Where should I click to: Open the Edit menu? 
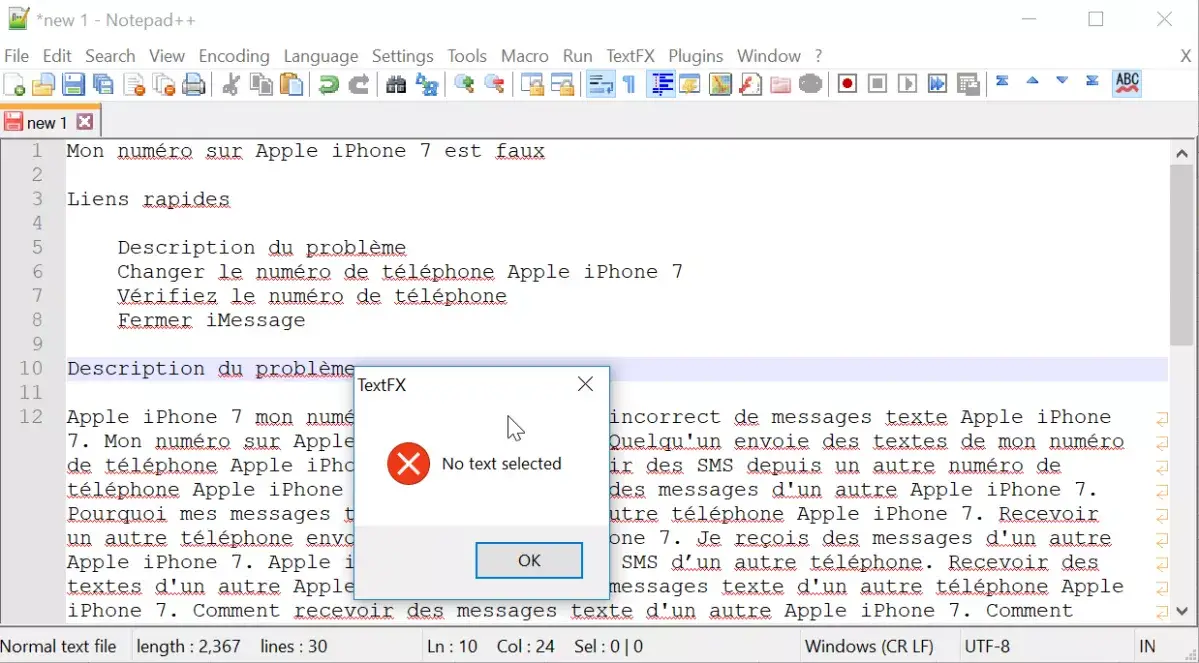tap(57, 56)
